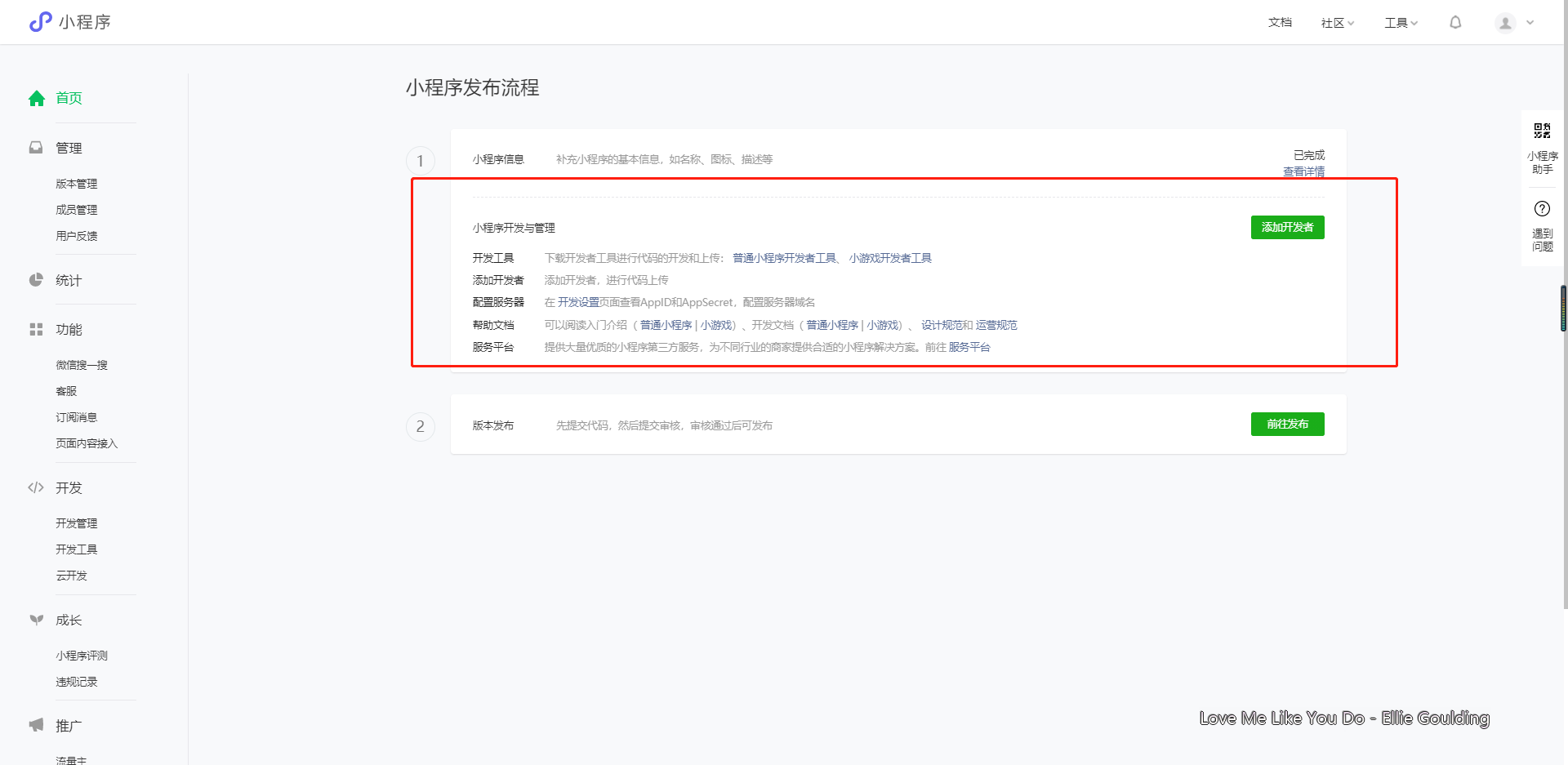Open 小游戏 link under 入门介绍

click(716, 325)
